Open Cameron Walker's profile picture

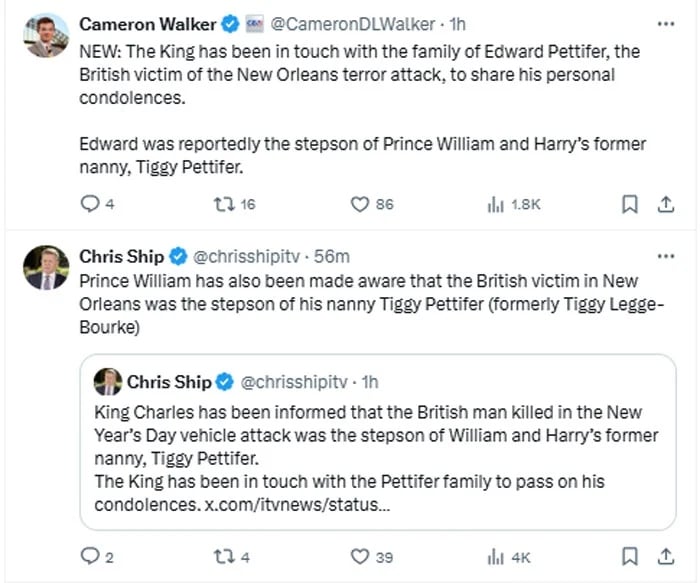click(x=46, y=35)
